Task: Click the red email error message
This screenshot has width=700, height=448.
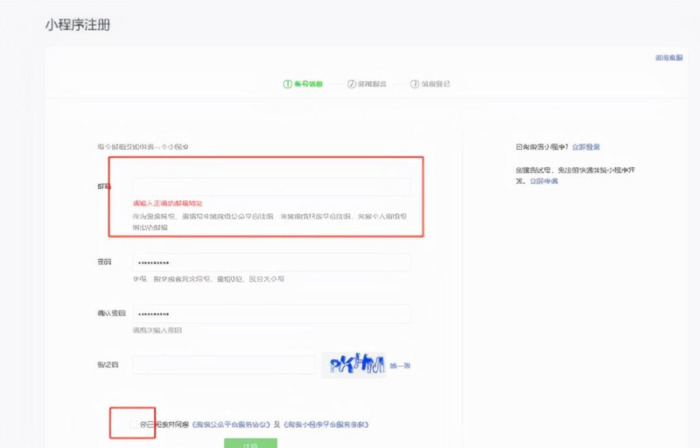Action: tap(167, 203)
